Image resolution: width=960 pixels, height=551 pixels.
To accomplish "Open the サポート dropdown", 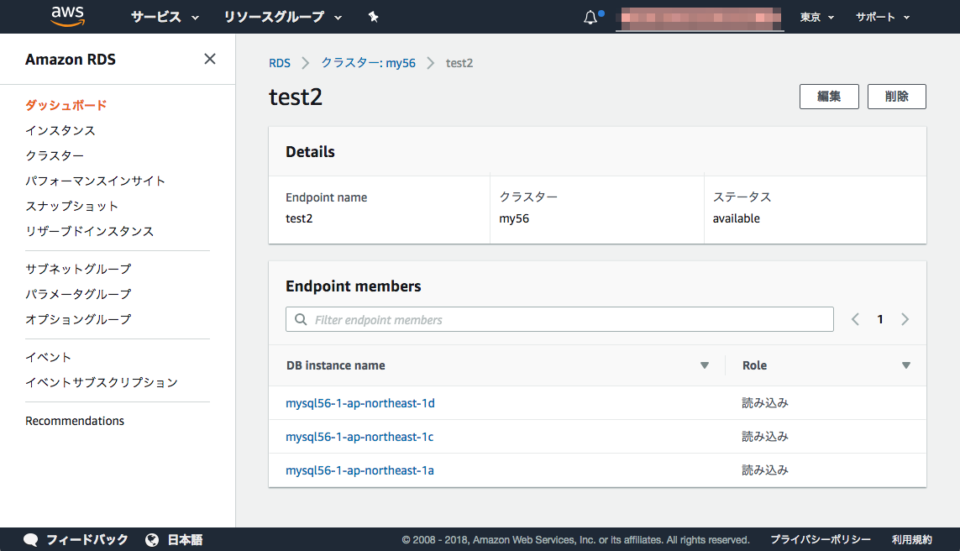I will (x=882, y=17).
